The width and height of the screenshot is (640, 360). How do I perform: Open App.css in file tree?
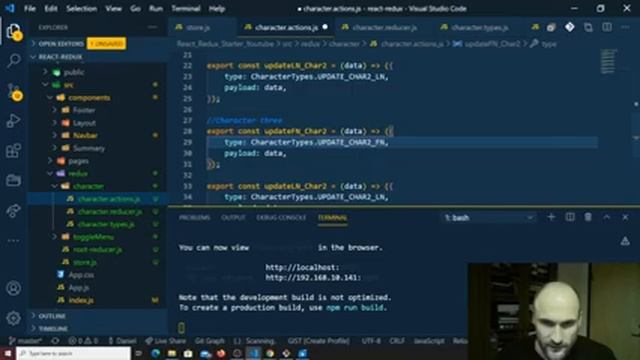coord(81,275)
